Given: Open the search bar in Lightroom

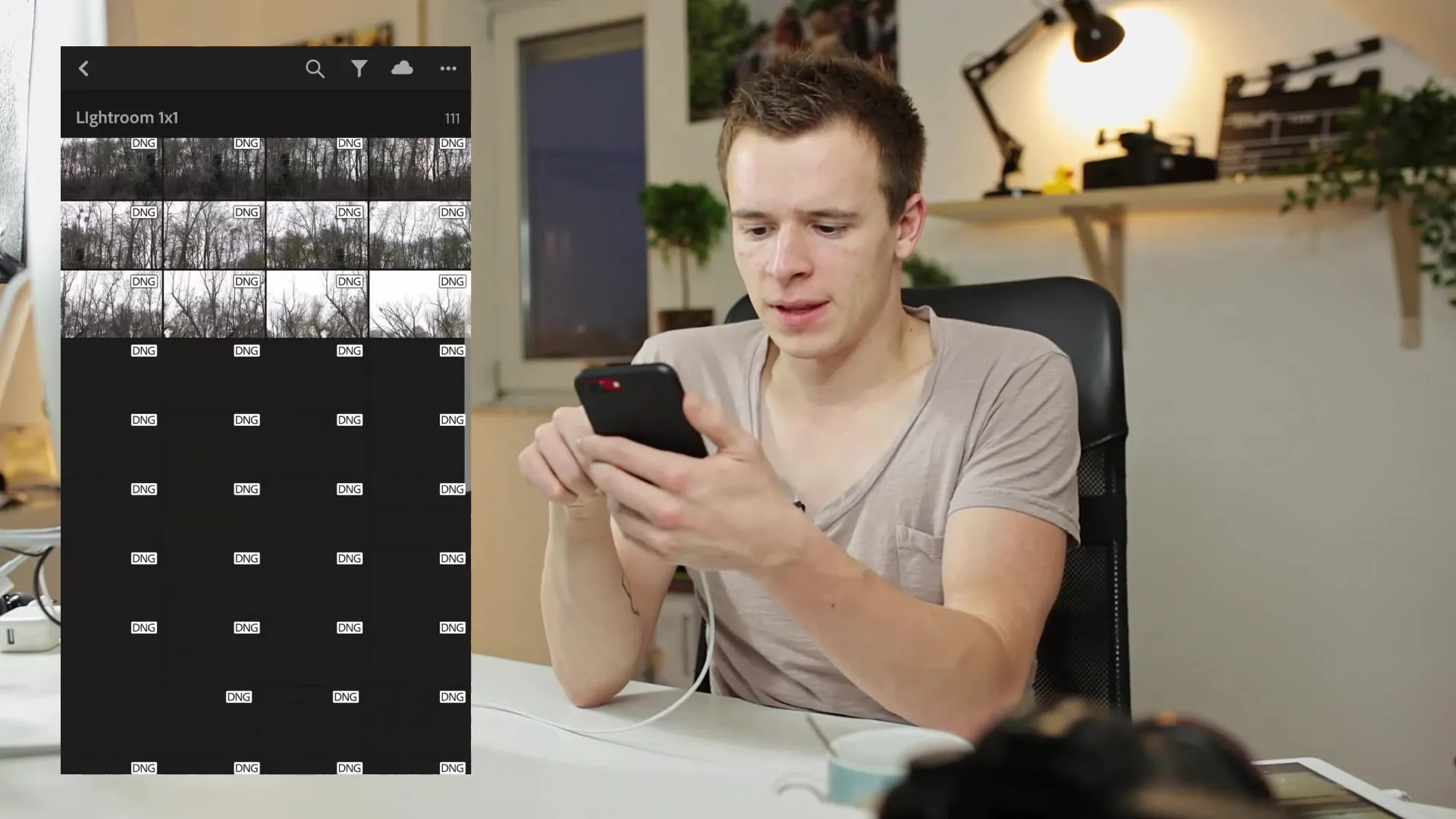Looking at the screenshot, I should point(313,67).
